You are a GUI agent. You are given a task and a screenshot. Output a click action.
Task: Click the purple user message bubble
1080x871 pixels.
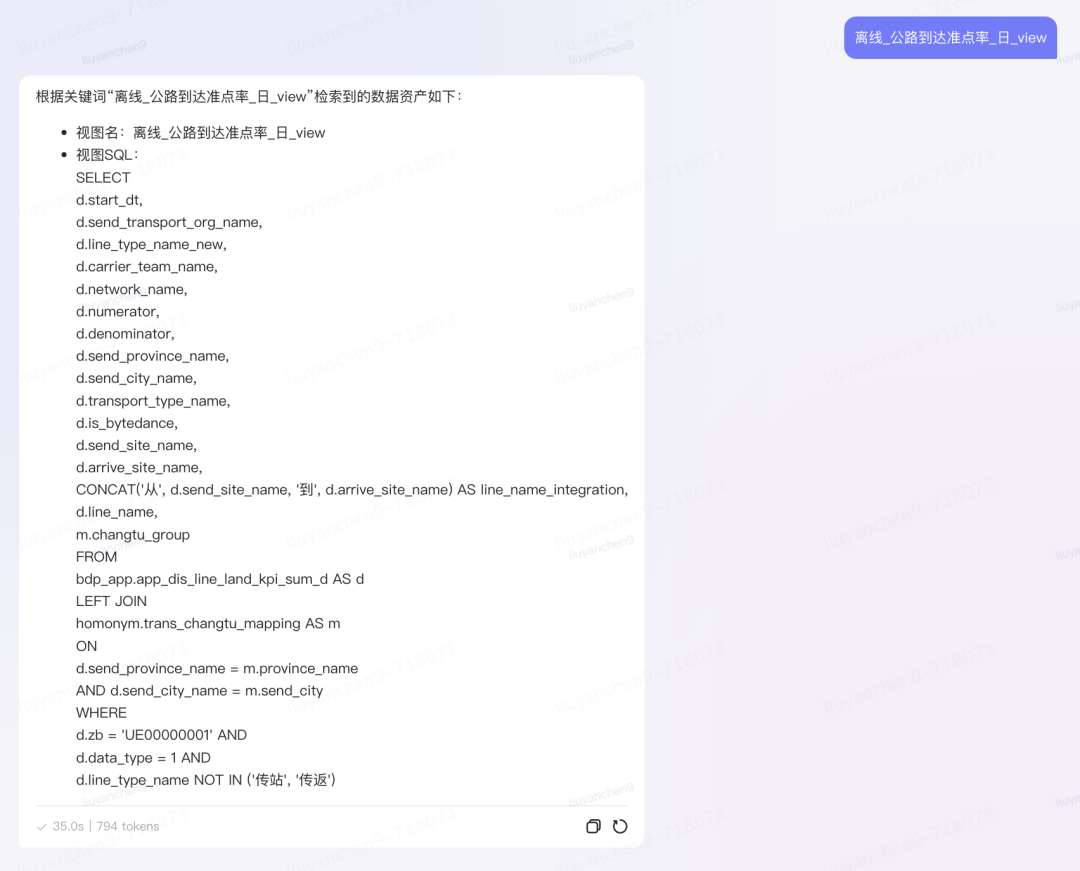click(x=950, y=38)
